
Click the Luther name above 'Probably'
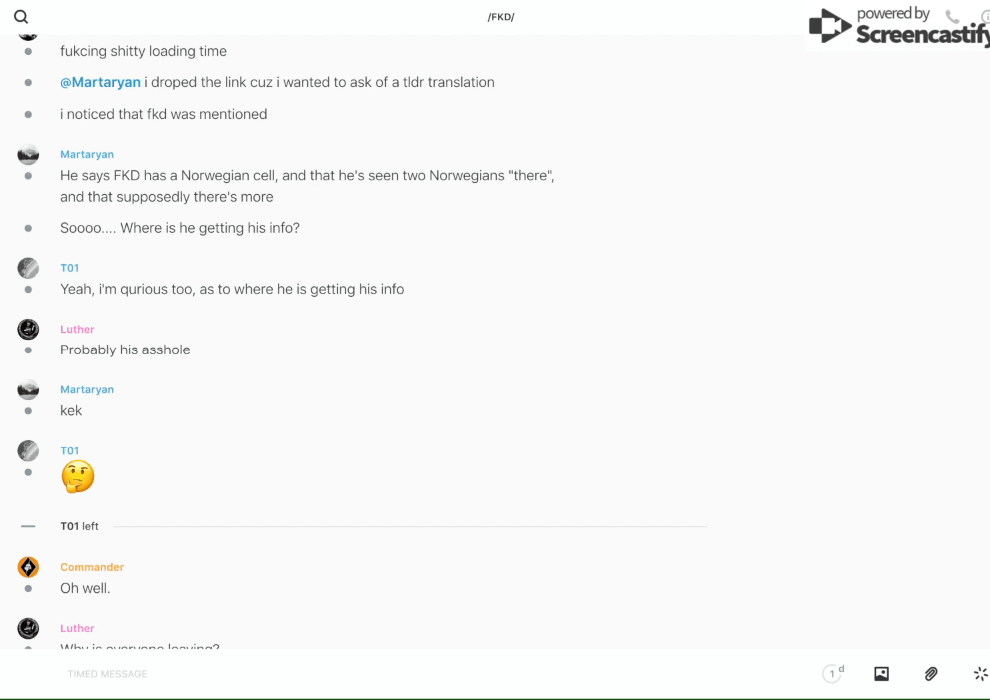[x=77, y=329]
